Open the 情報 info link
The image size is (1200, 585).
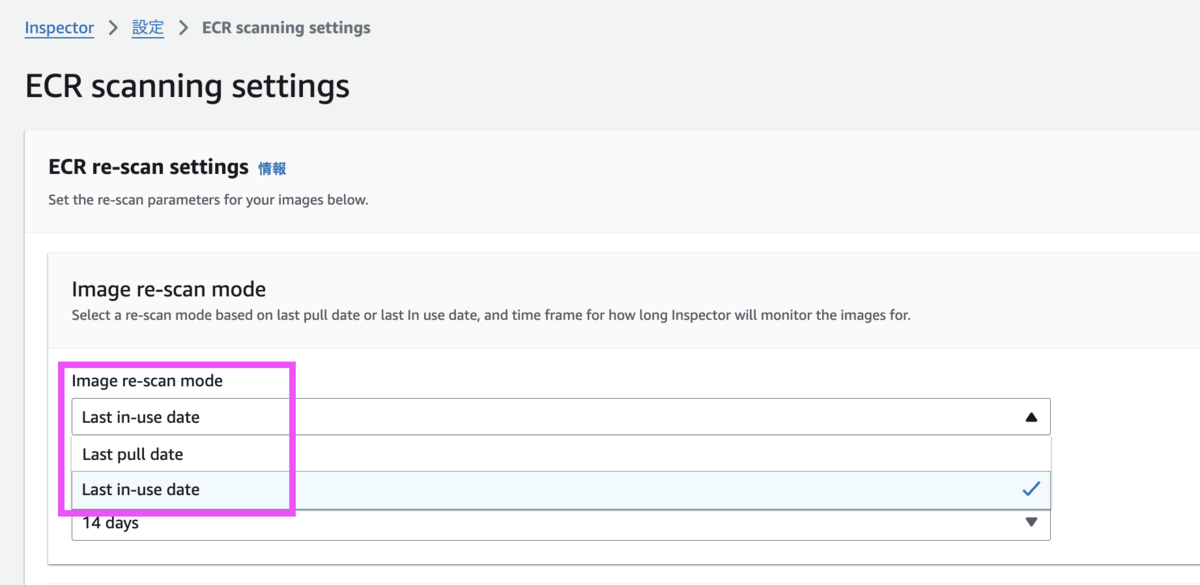click(x=272, y=169)
